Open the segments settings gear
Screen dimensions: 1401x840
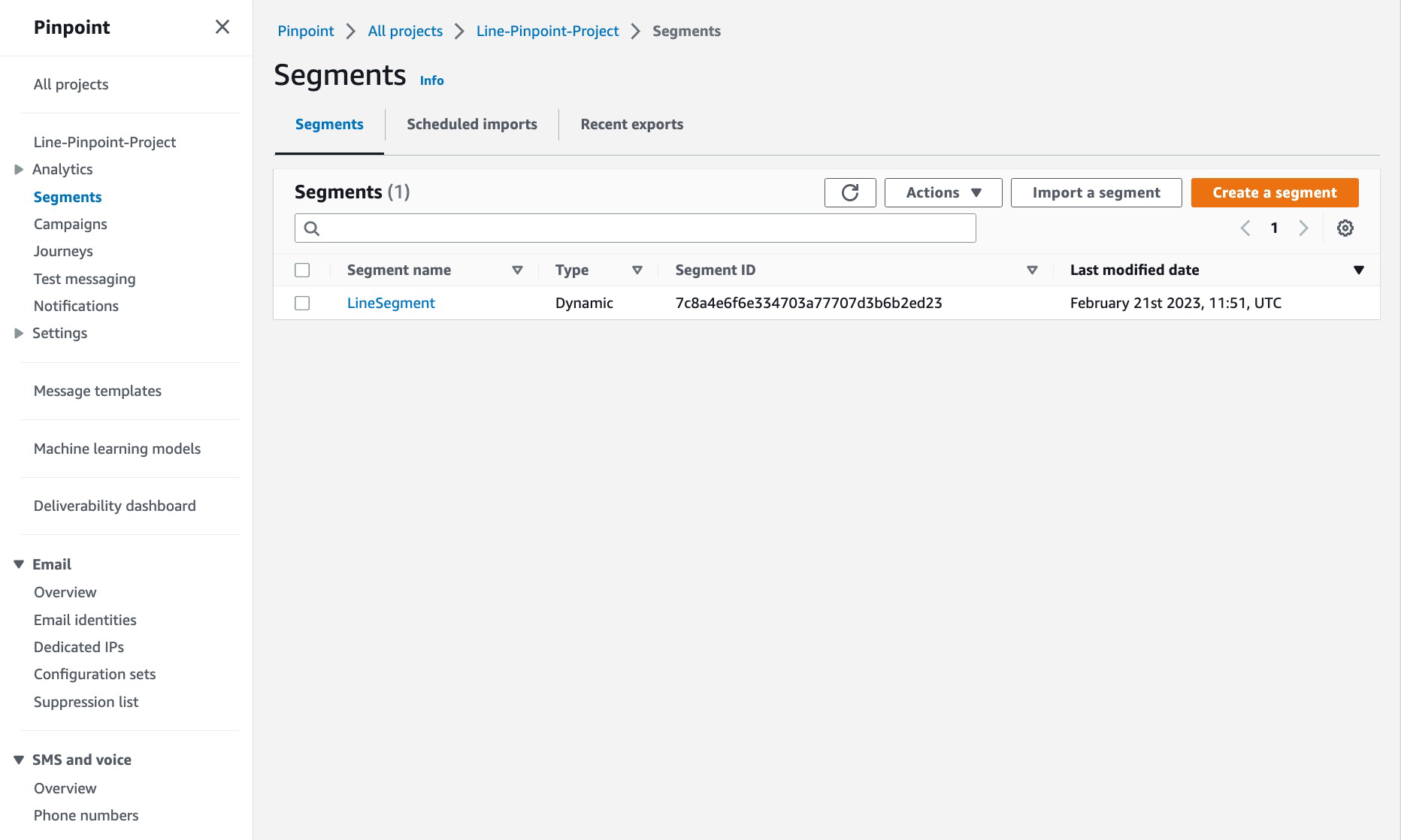[x=1345, y=228]
